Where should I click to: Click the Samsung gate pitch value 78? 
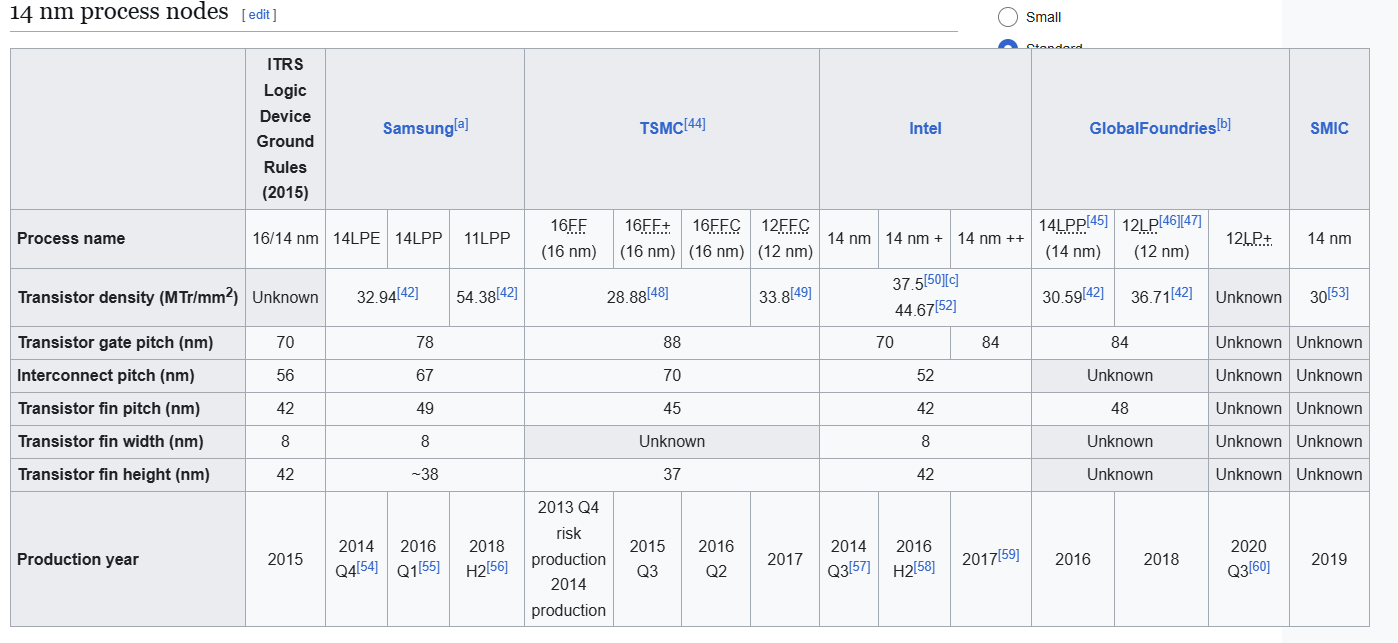[x=425, y=343]
